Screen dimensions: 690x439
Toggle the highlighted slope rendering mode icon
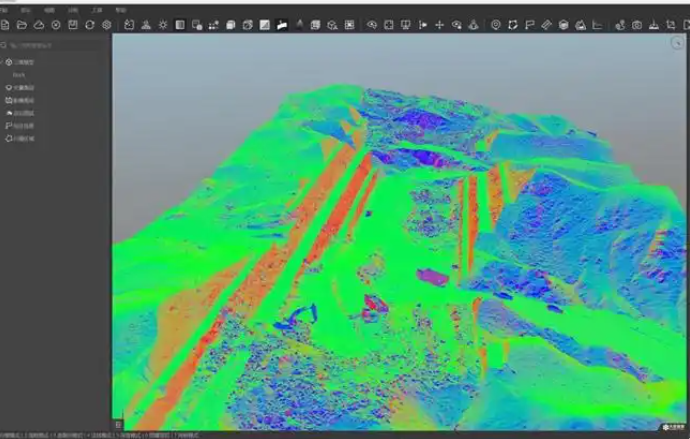click(x=282, y=25)
